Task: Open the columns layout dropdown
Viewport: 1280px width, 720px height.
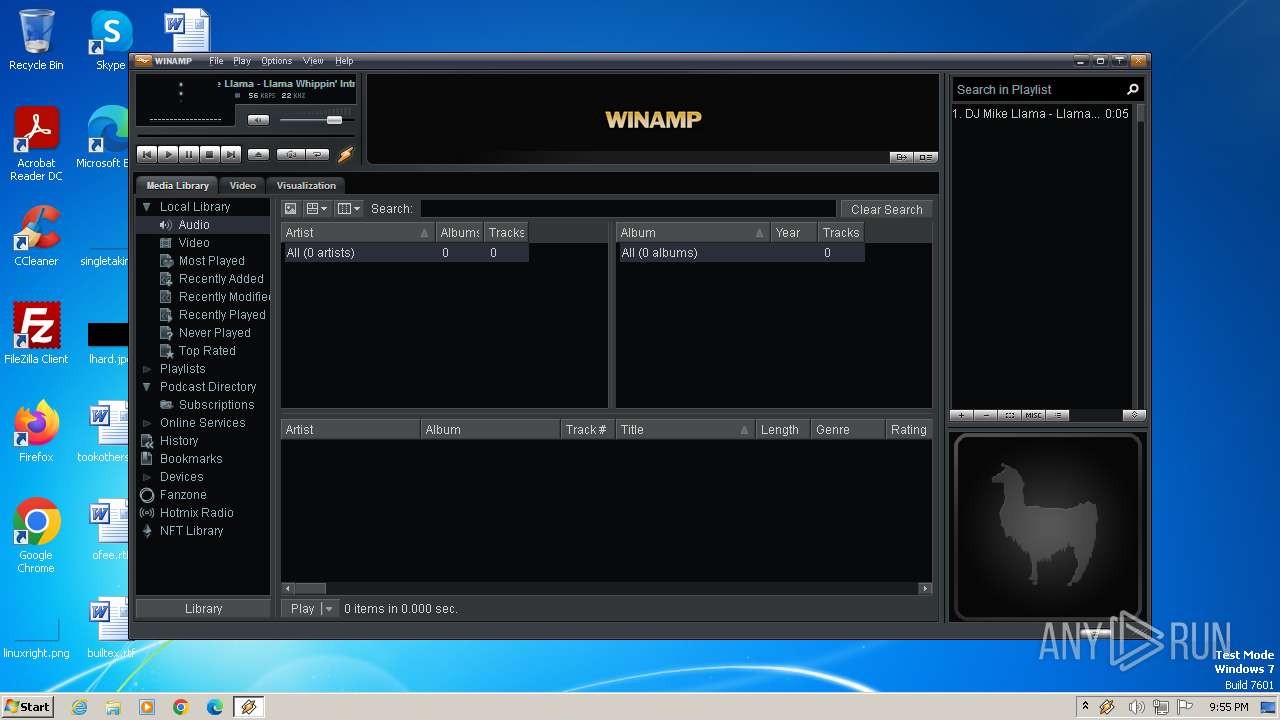Action: [348, 209]
